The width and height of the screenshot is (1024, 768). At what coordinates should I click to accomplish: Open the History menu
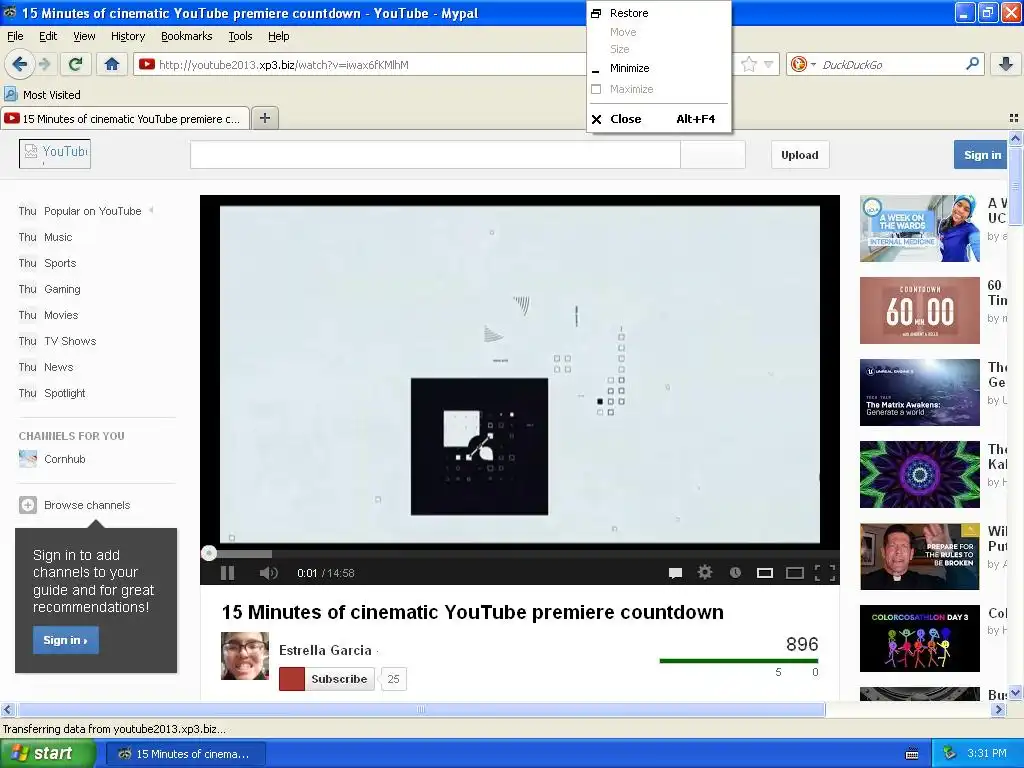(x=127, y=36)
